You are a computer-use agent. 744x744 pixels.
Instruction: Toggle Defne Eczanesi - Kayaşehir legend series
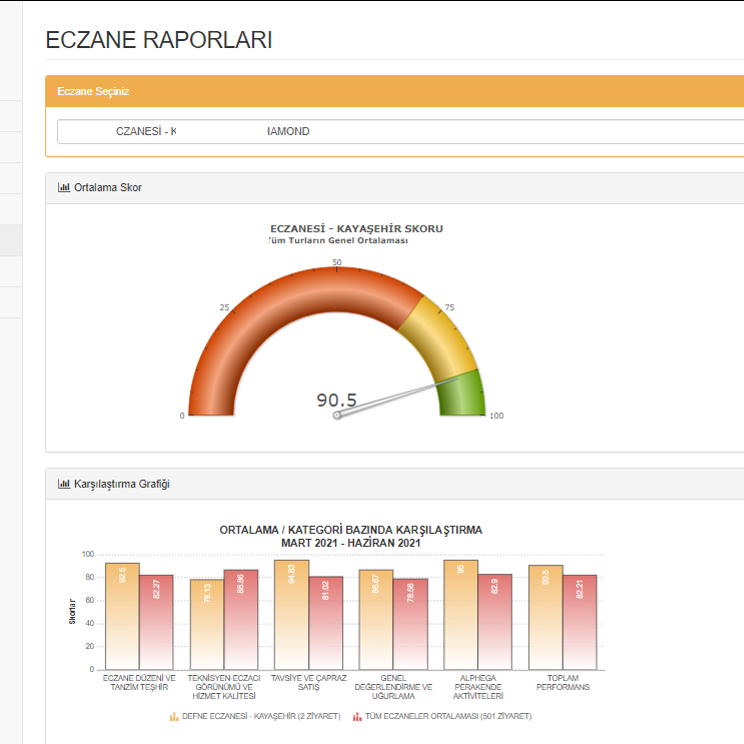point(262,716)
